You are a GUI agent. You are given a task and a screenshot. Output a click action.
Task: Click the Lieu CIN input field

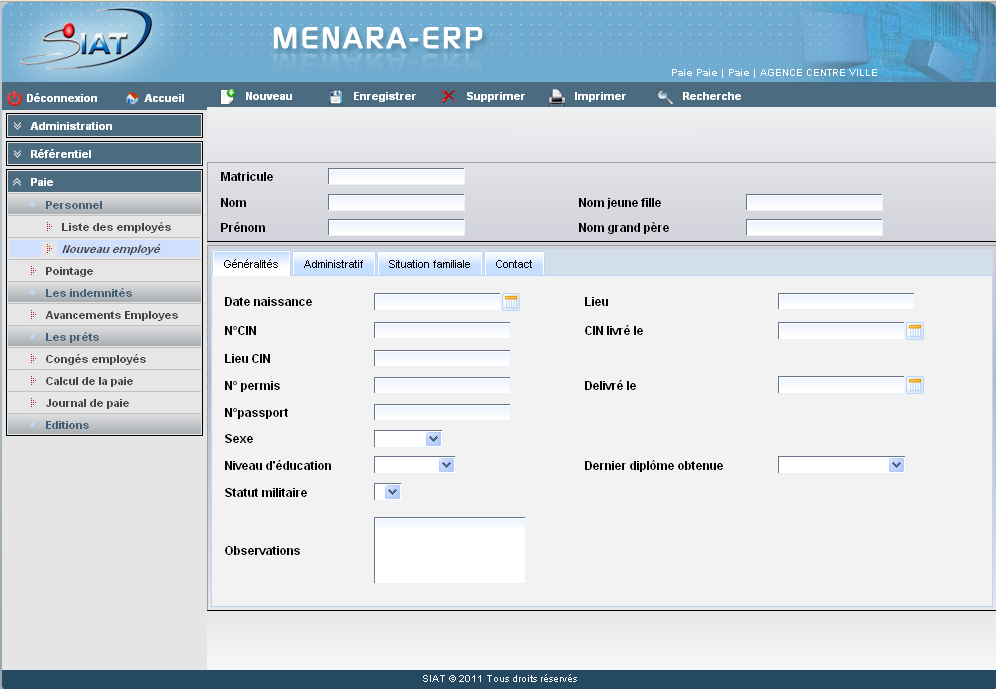pos(442,358)
